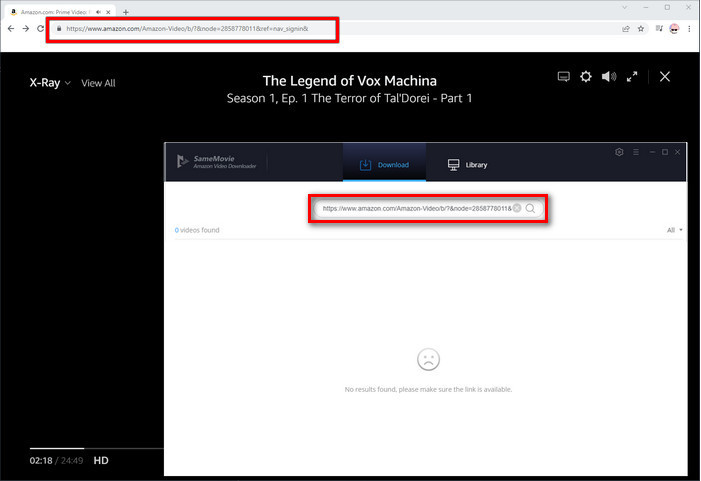
Task: Search with the magnifier icon in SameMovie
Action: 530,208
